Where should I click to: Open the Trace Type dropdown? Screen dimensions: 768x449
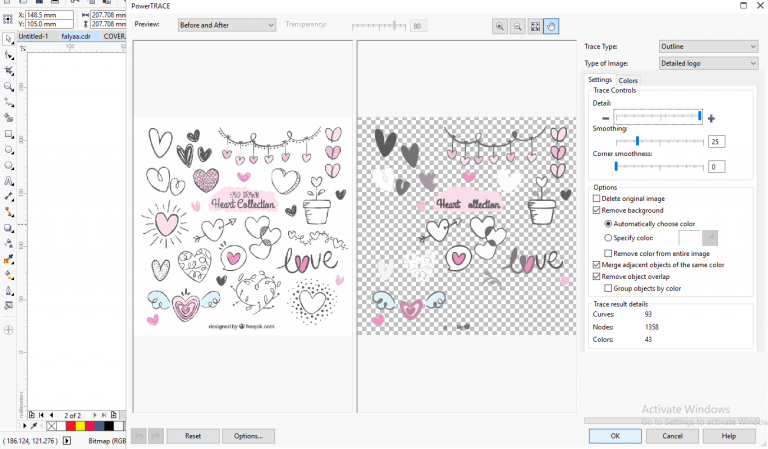[x=708, y=47]
